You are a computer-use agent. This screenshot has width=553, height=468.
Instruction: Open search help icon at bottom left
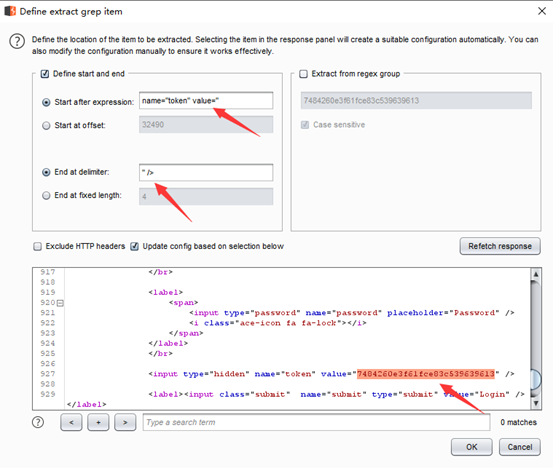[38, 422]
